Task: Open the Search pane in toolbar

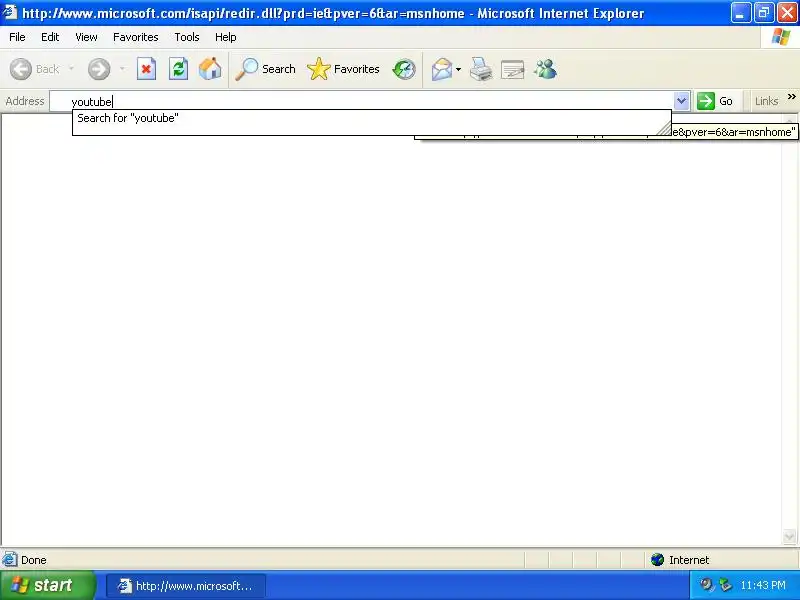Action: pos(265,69)
